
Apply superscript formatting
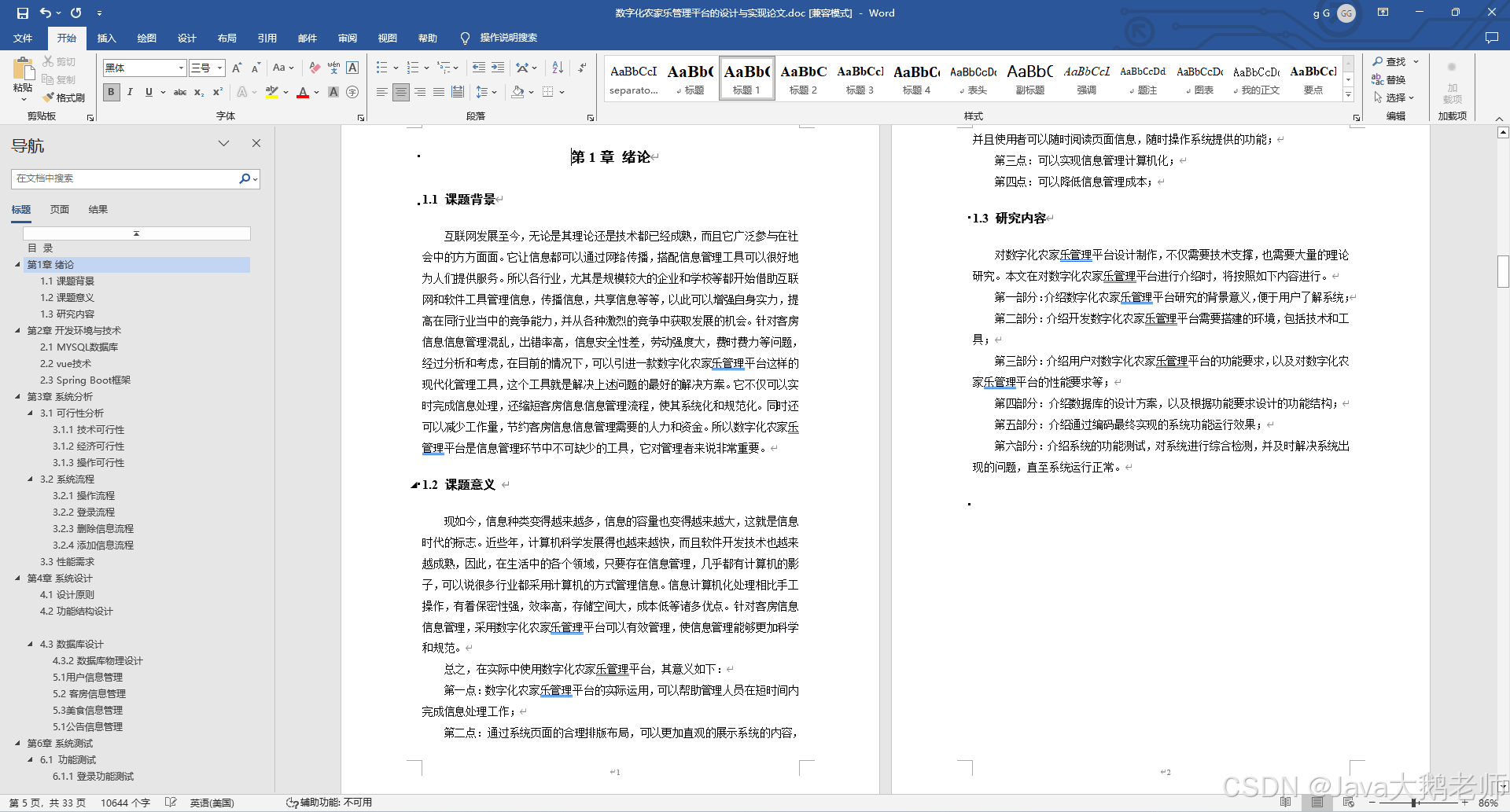tap(218, 92)
